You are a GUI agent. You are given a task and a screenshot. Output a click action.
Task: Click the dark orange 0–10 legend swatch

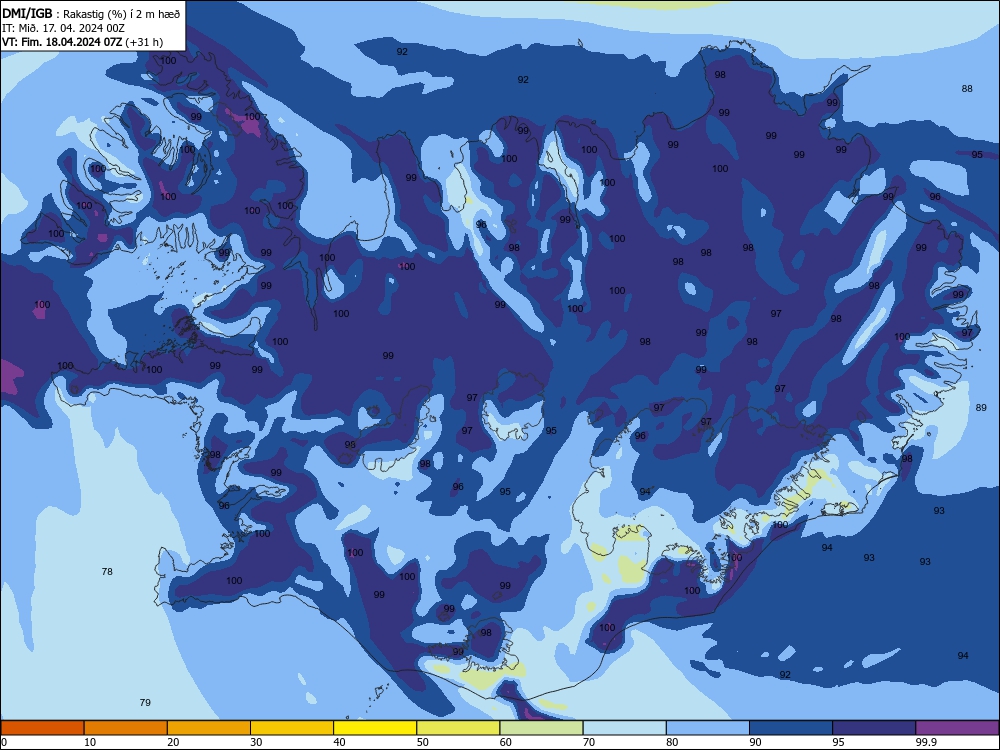[42, 728]
